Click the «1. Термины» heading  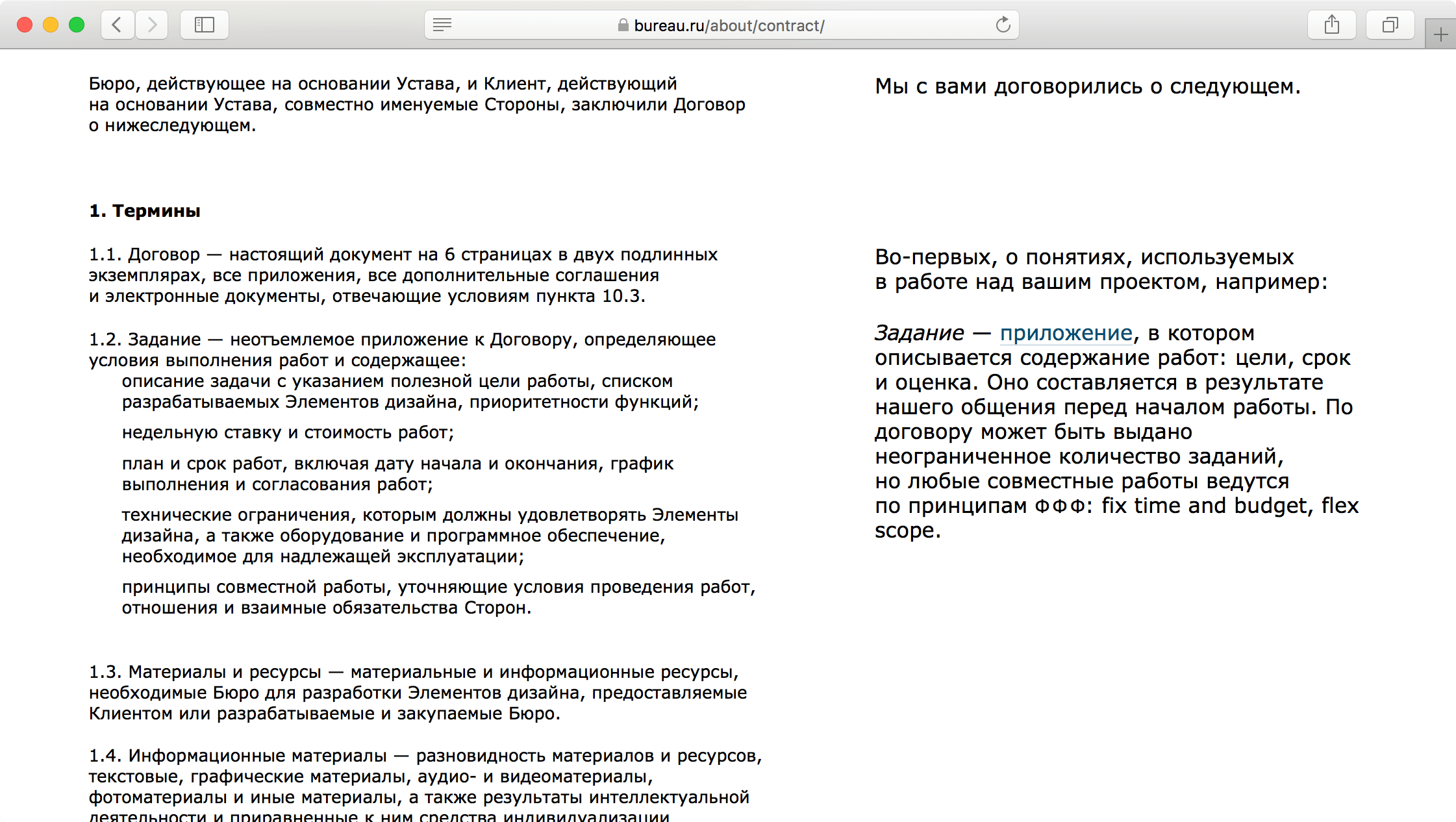click(145, 211)
